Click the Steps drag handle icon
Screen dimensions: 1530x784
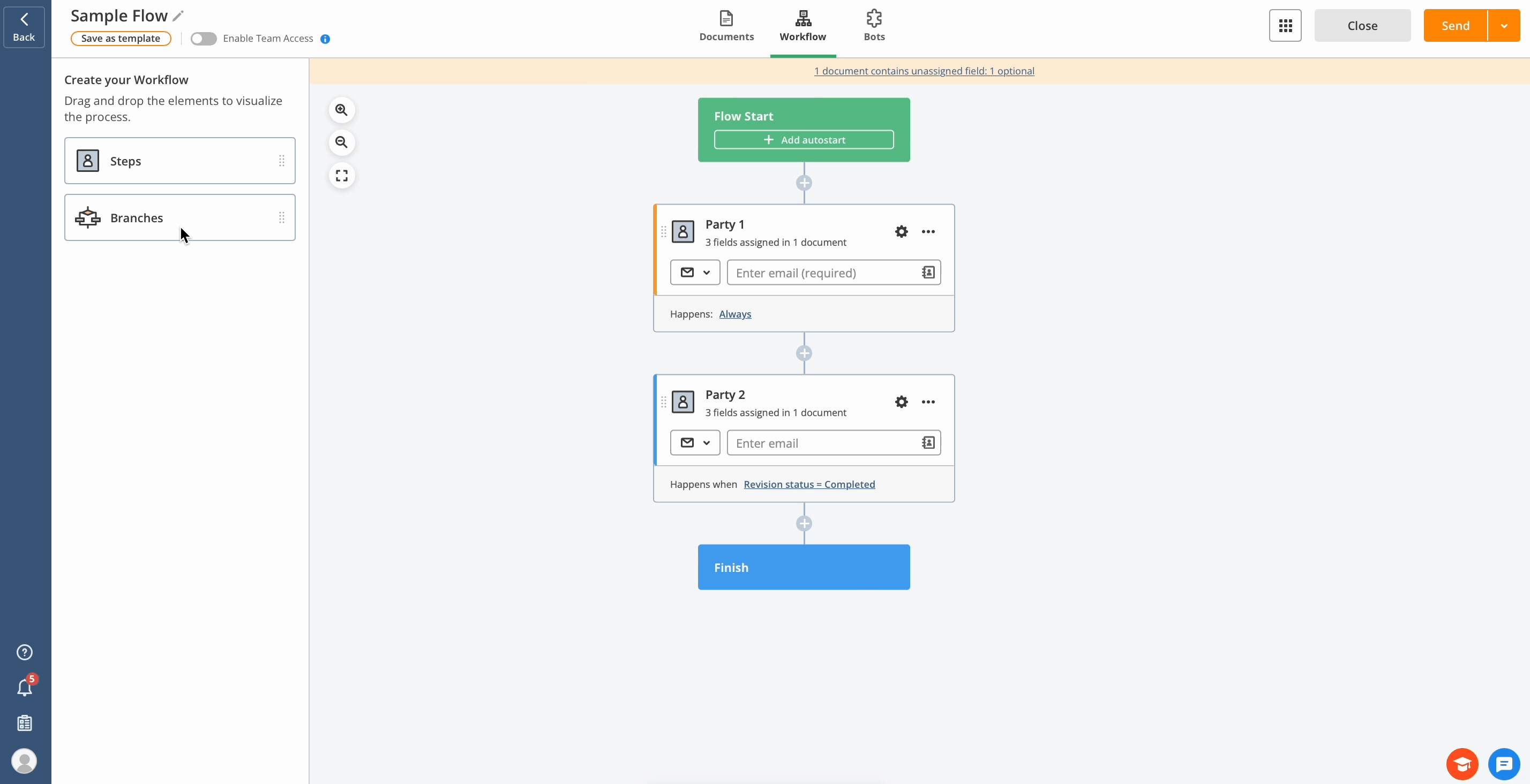tap(280, 160)
